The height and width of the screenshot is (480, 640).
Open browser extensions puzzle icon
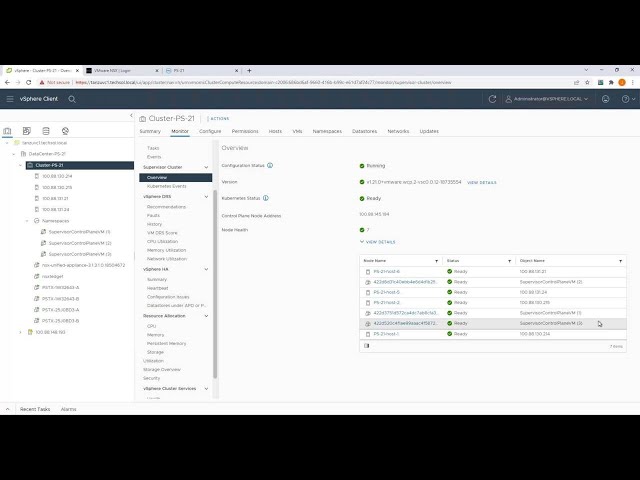coord(611,82)
